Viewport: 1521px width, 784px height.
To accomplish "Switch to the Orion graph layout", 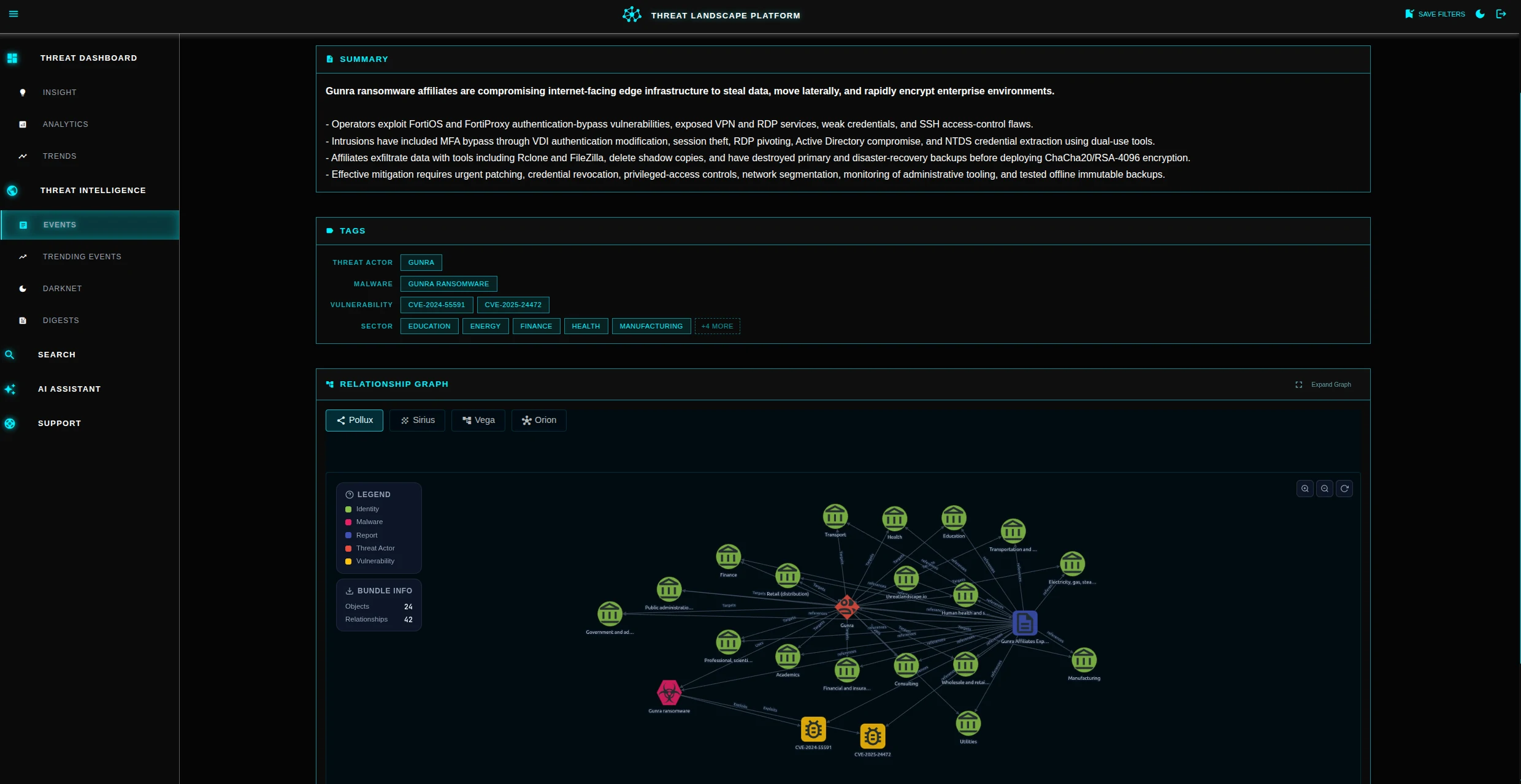I will 539,421.
